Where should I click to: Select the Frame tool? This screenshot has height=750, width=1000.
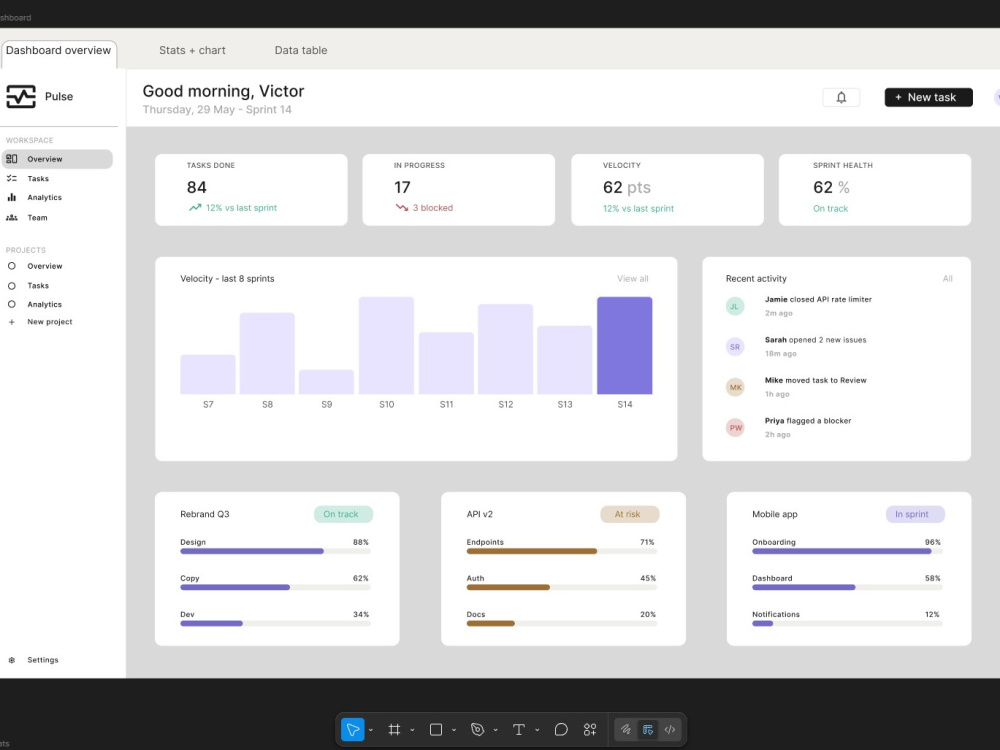click(x=394, y=730)
